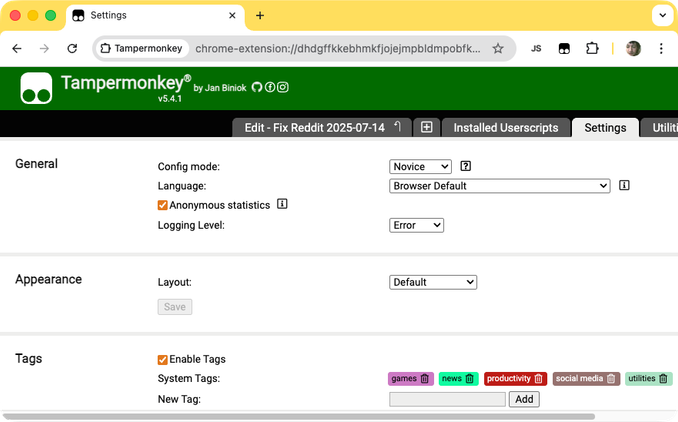Click the disabled Save button
The image size is (678, 422).
(175, 307)
